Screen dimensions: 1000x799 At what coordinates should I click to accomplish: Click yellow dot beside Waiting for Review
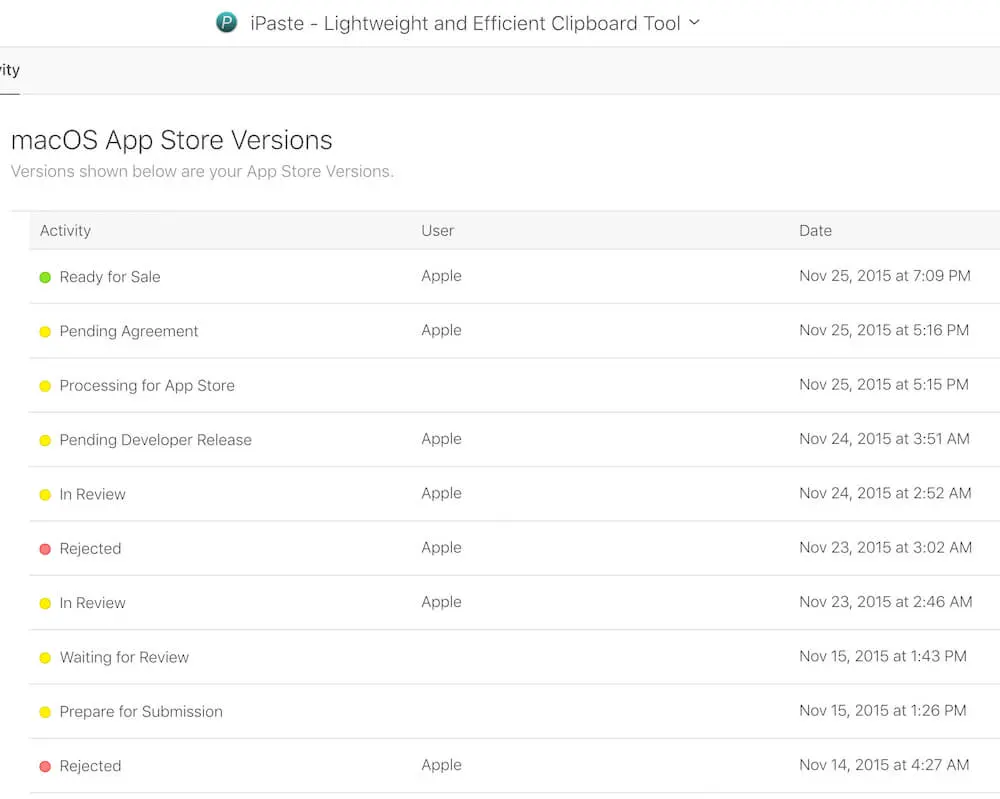(45, 657)
